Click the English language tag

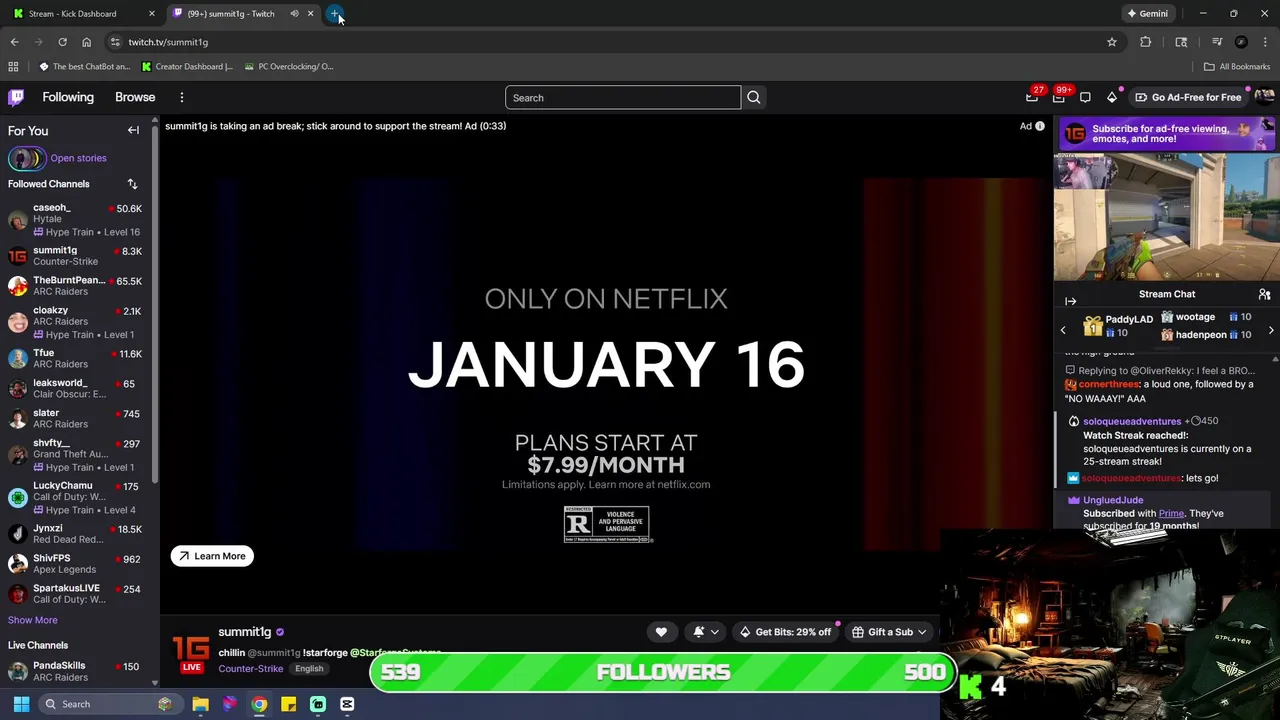click(309, 669)
